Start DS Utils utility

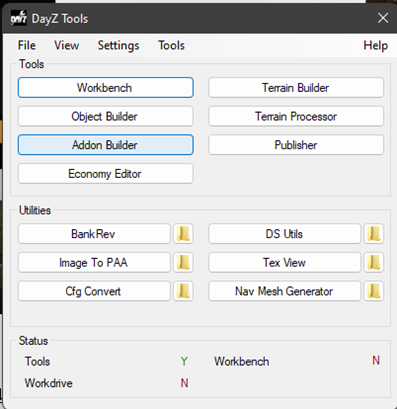285,234
